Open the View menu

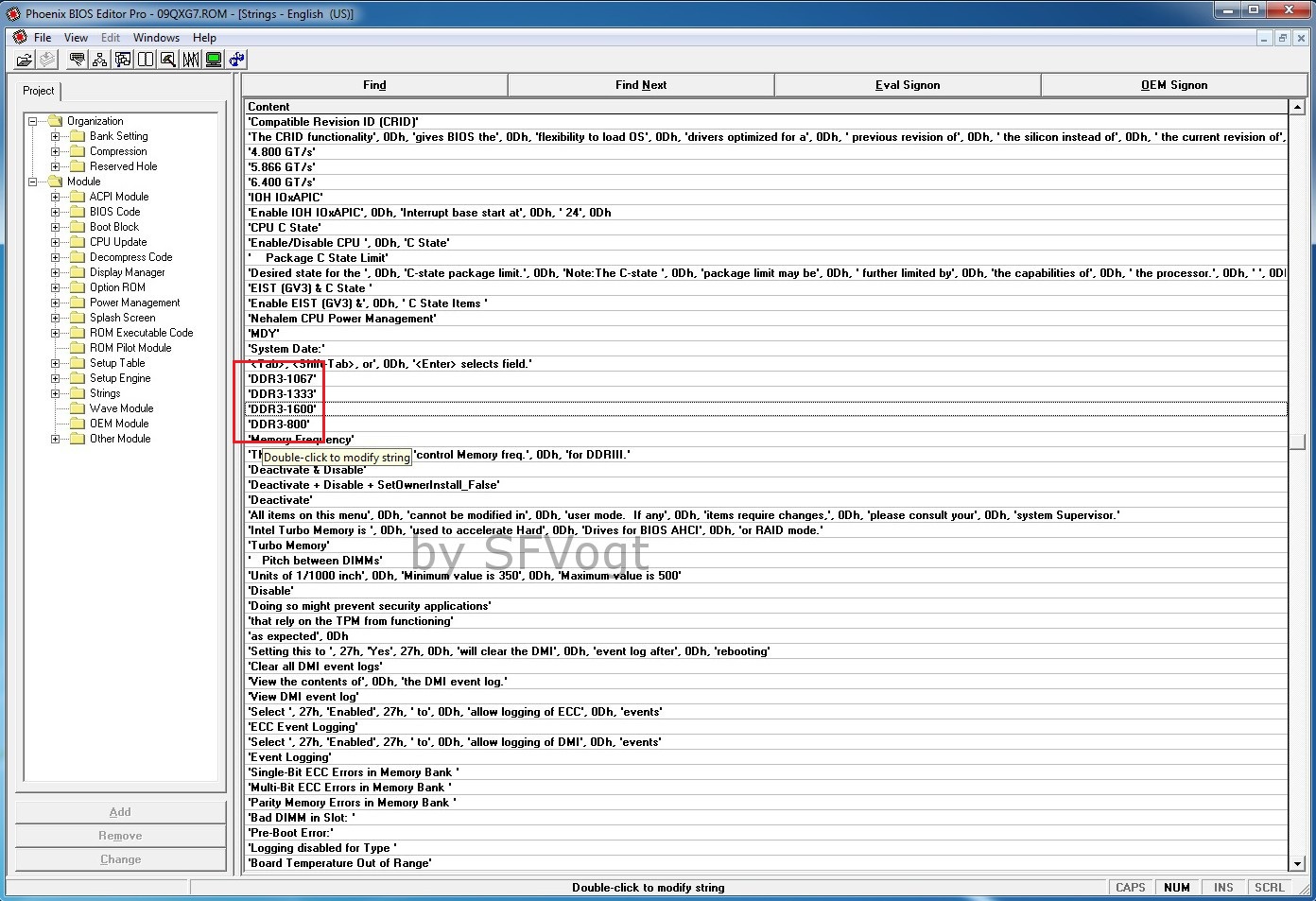click(76, 38)
